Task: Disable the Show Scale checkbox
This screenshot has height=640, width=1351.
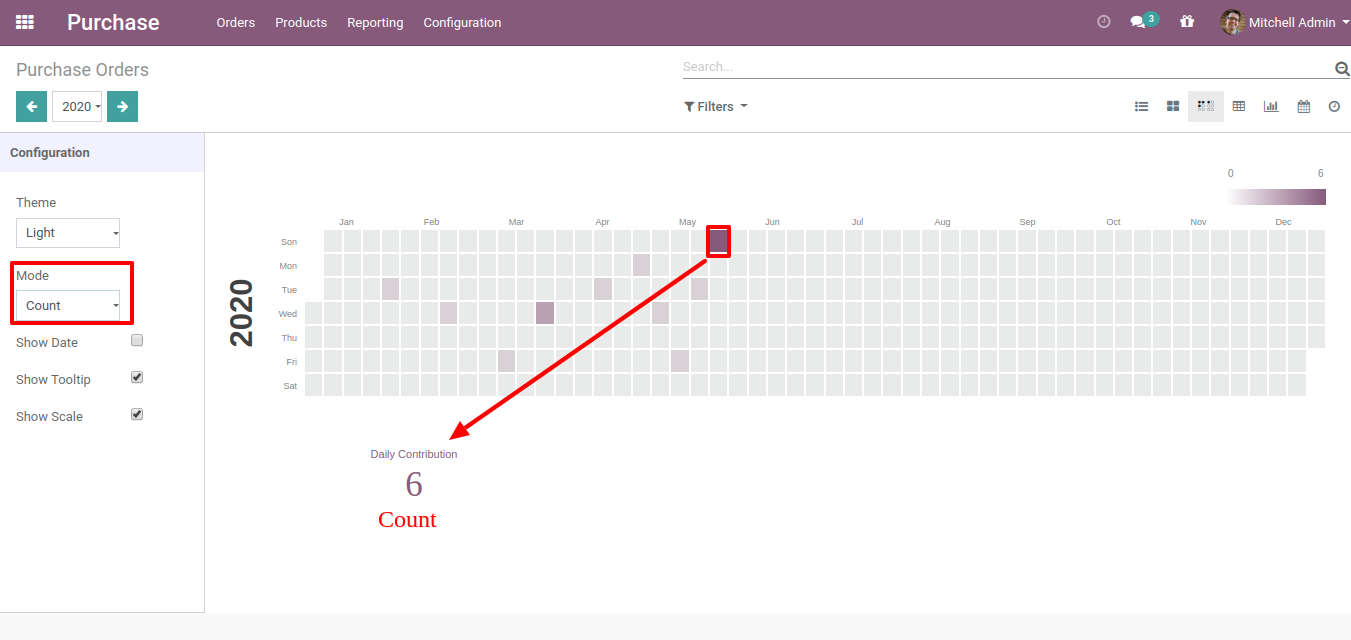Action: tap(138, 414)
